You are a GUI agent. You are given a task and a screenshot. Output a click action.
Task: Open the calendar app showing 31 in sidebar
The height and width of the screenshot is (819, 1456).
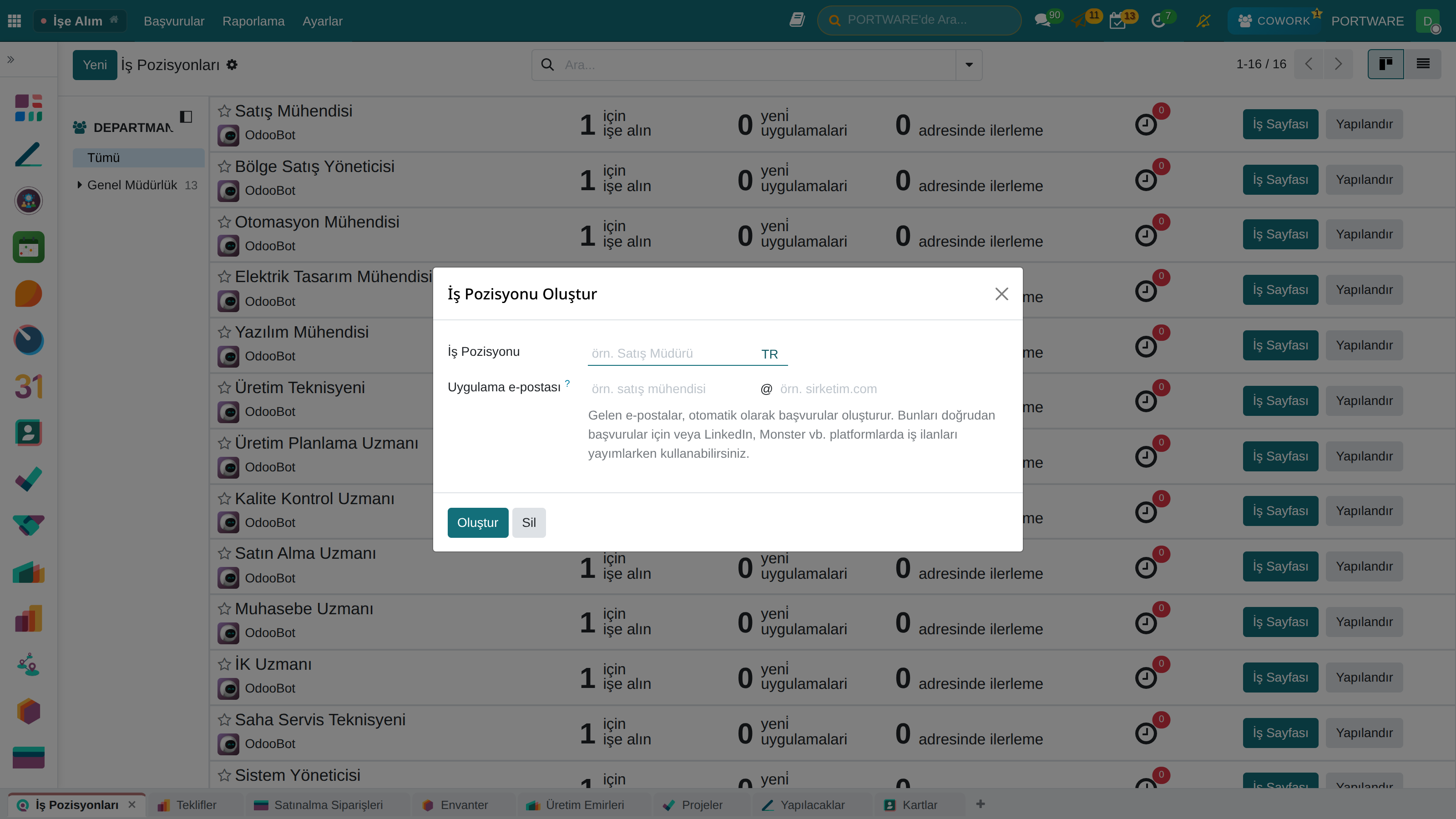tap(28, 387)
